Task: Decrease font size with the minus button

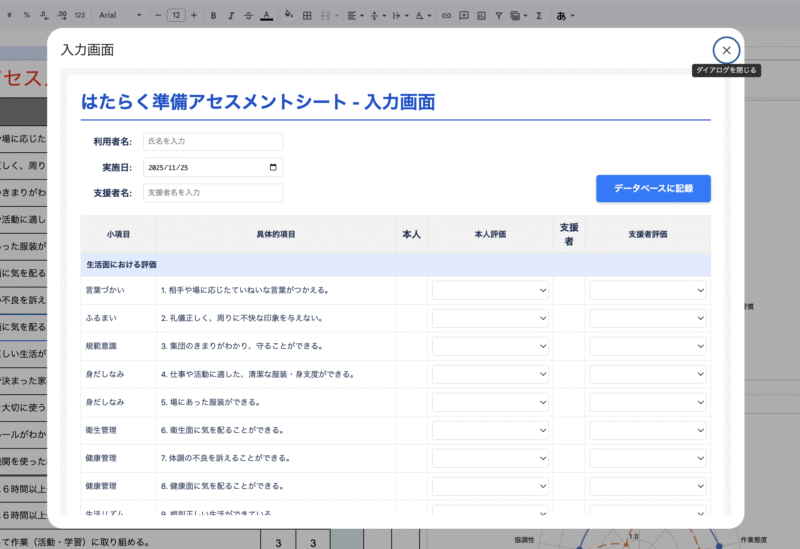Action: coord(158,16)
